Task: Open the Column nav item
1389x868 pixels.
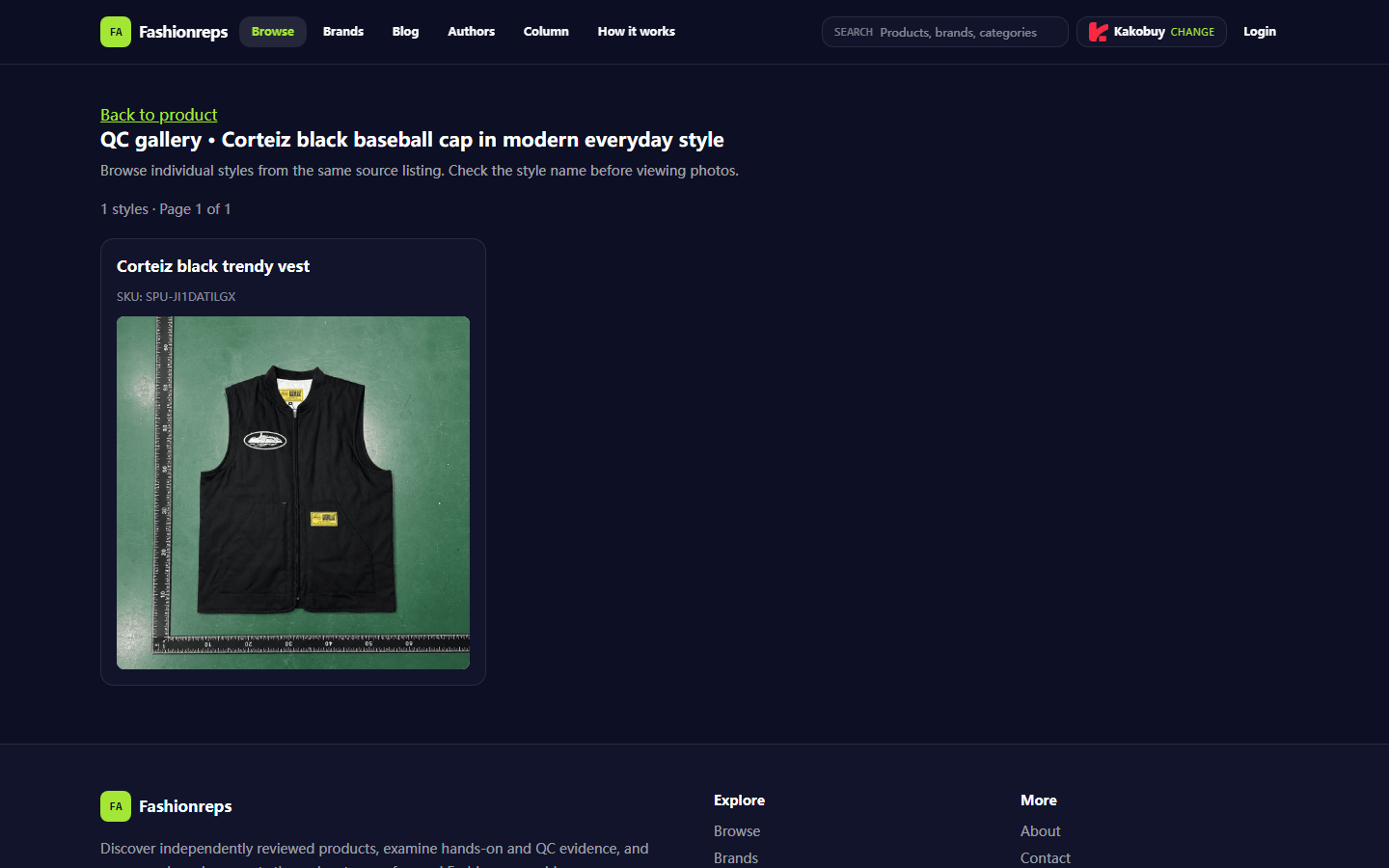Action: point(546,32)
